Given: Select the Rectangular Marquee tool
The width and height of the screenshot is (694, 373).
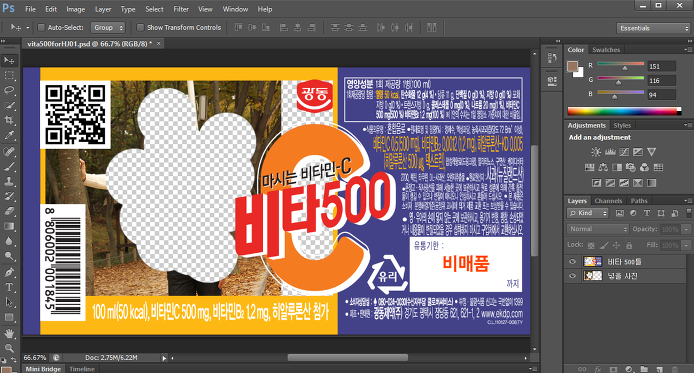Looking at the screenshot, I should [9, 75].
